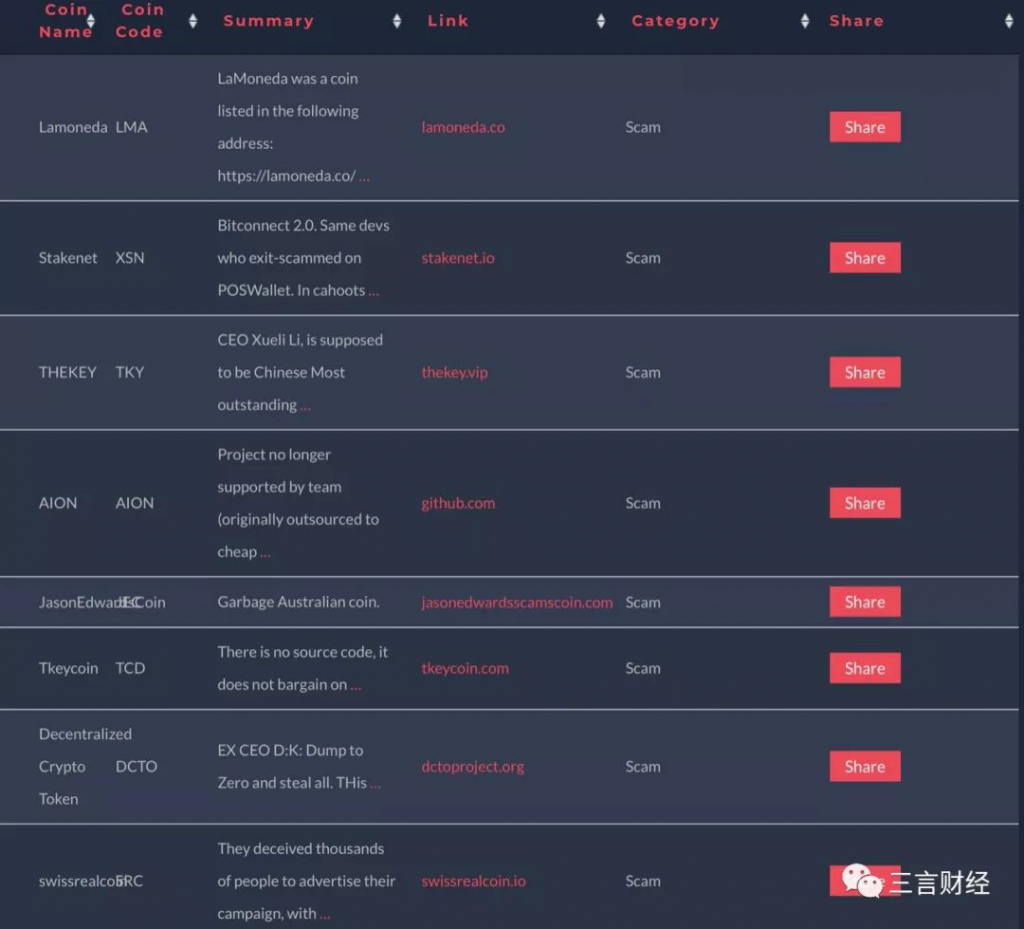Open the swissrealcoin.io link
1024x929 pixels.
pos(473,881)
